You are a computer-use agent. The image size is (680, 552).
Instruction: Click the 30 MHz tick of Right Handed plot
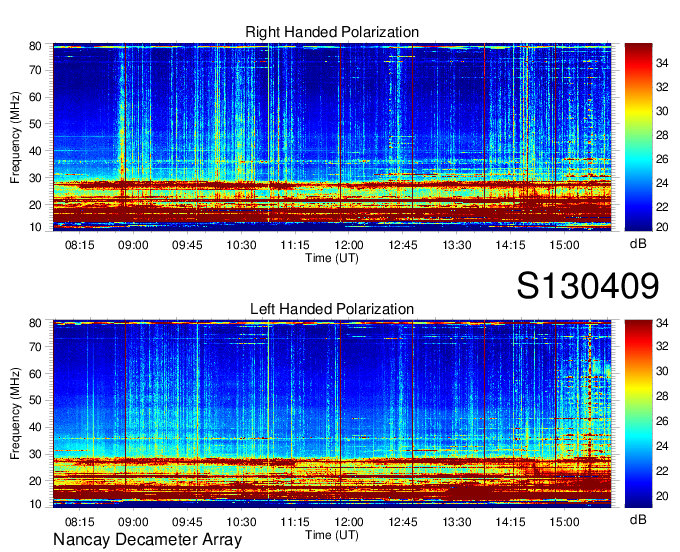[35, 178]
